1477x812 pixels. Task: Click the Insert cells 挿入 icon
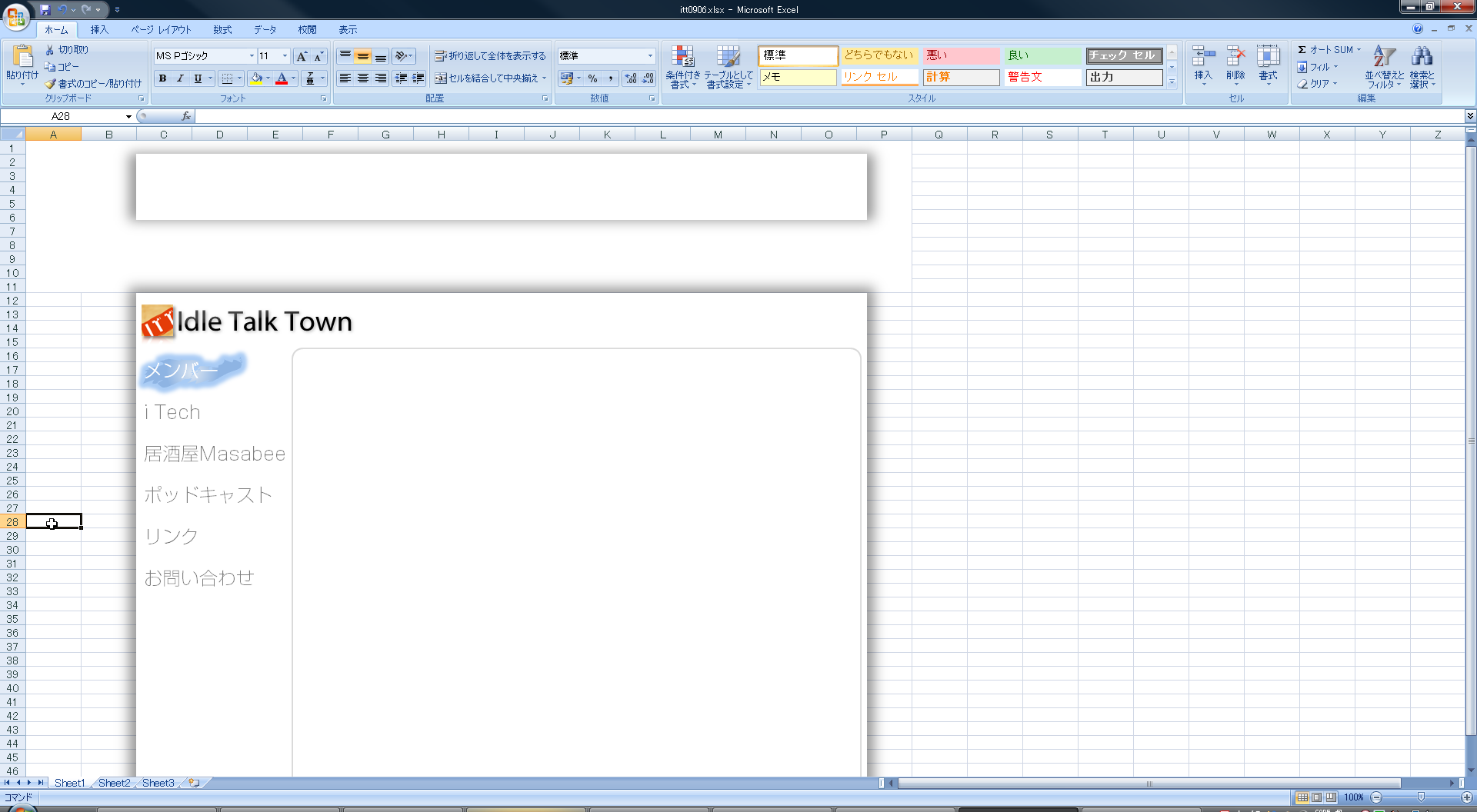[x=1203, y=56]
